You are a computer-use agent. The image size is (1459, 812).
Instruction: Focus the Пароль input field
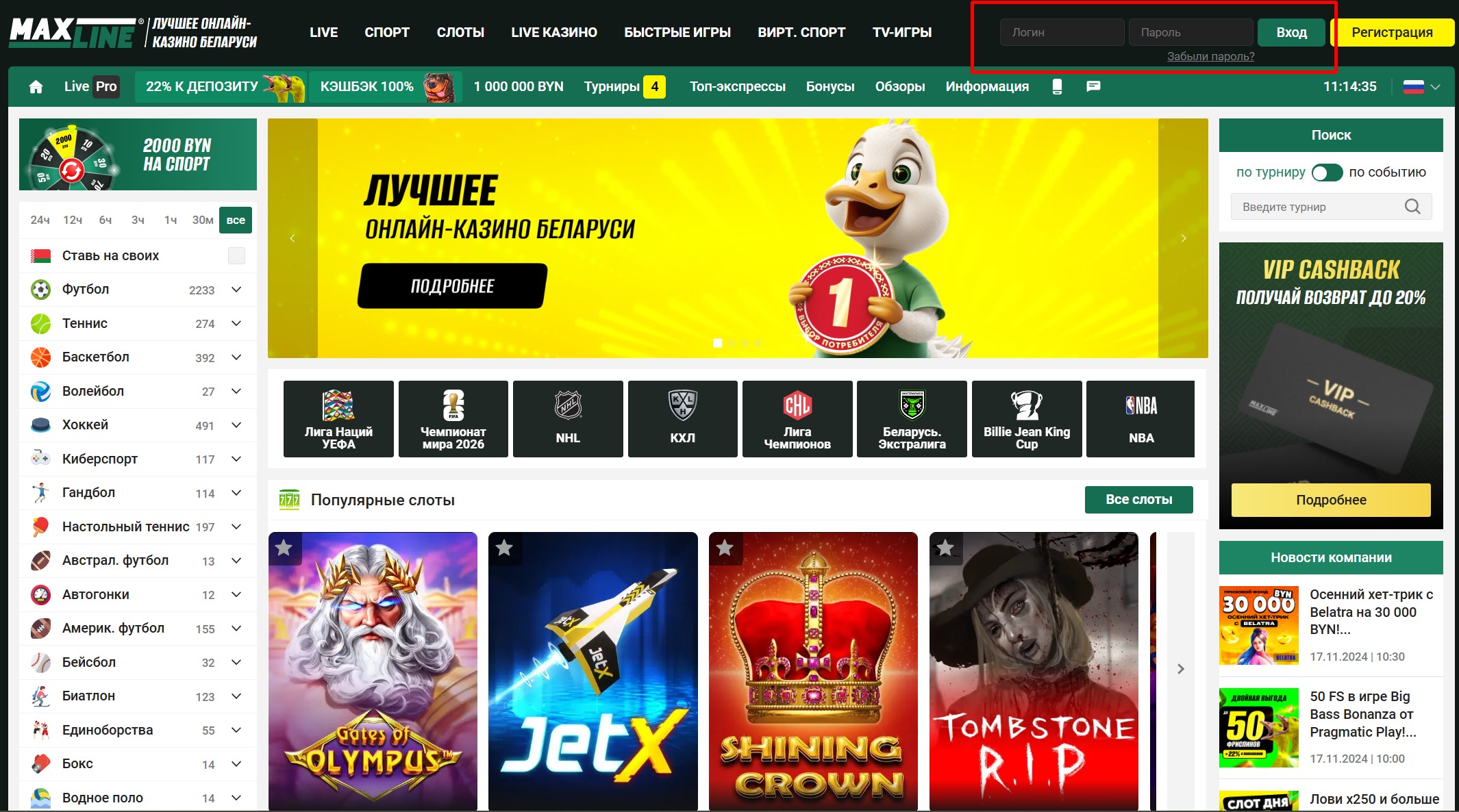(1190, 32)
